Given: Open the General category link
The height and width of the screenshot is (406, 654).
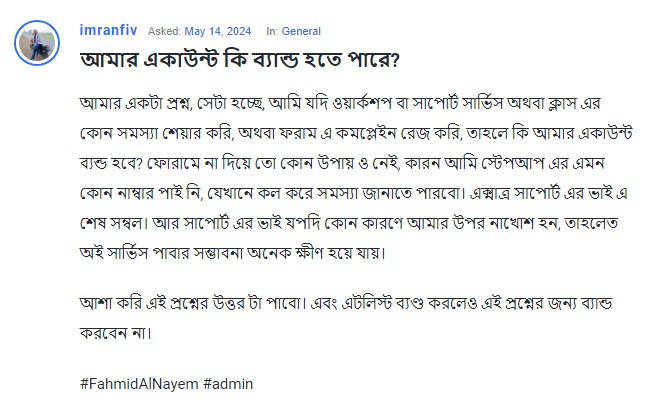Looking at the screenshot, I should tap(301, 31).
